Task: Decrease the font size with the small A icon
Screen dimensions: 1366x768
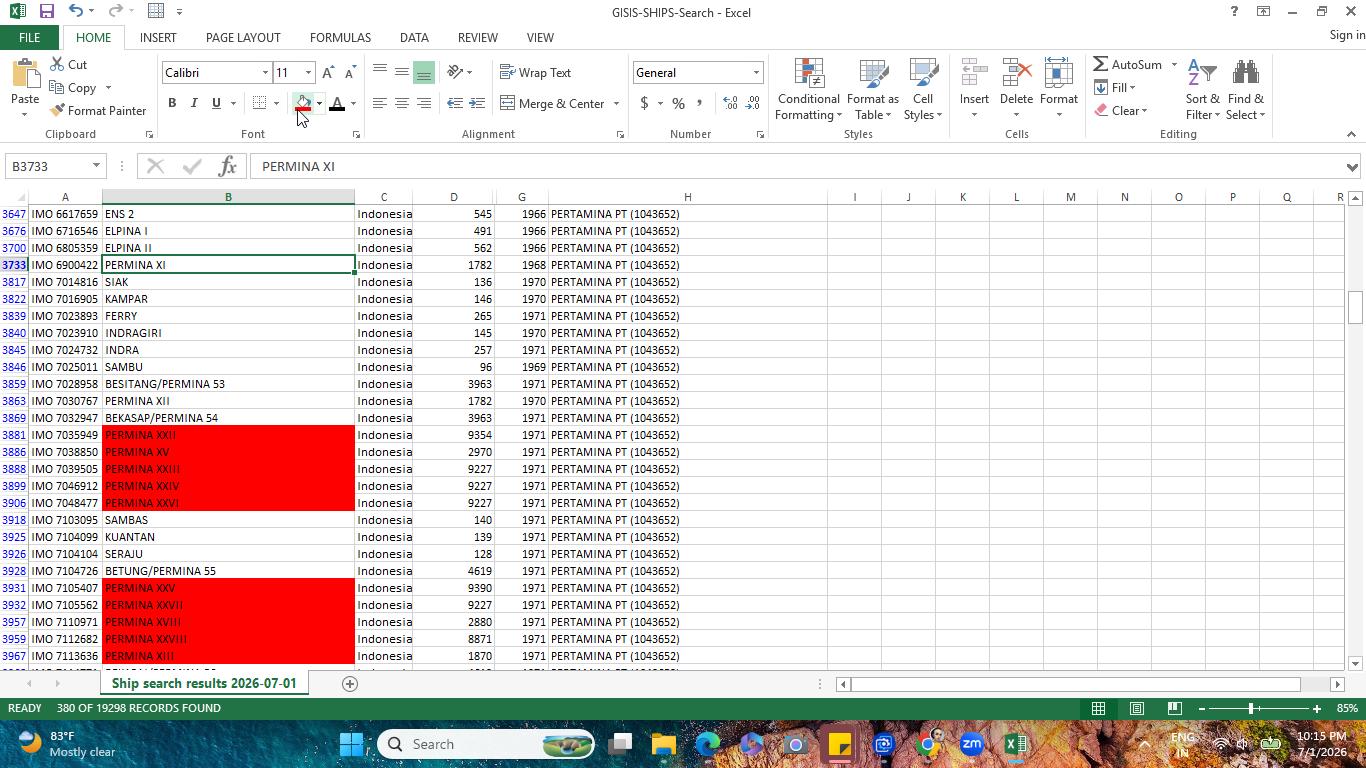Action: point(349,73)
